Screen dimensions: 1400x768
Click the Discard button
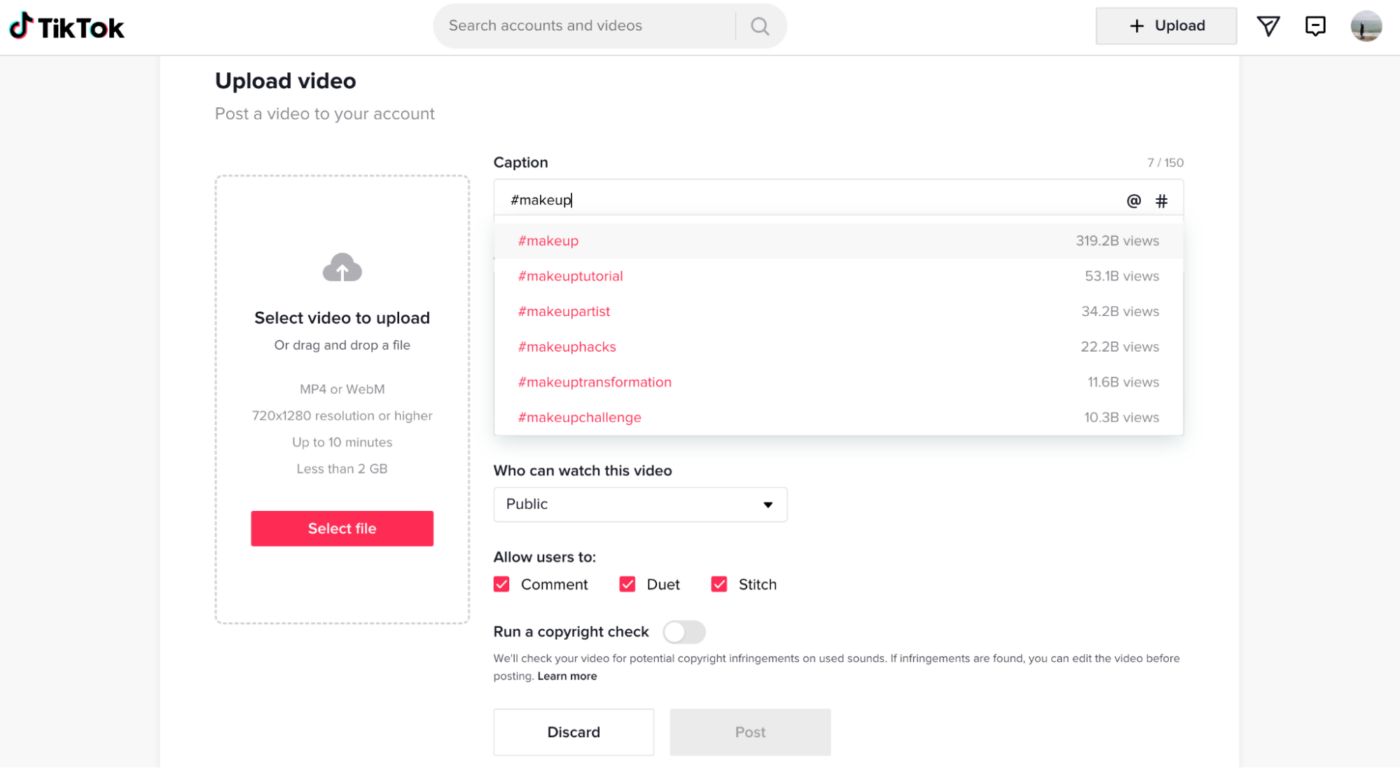[x=573, y=732]
